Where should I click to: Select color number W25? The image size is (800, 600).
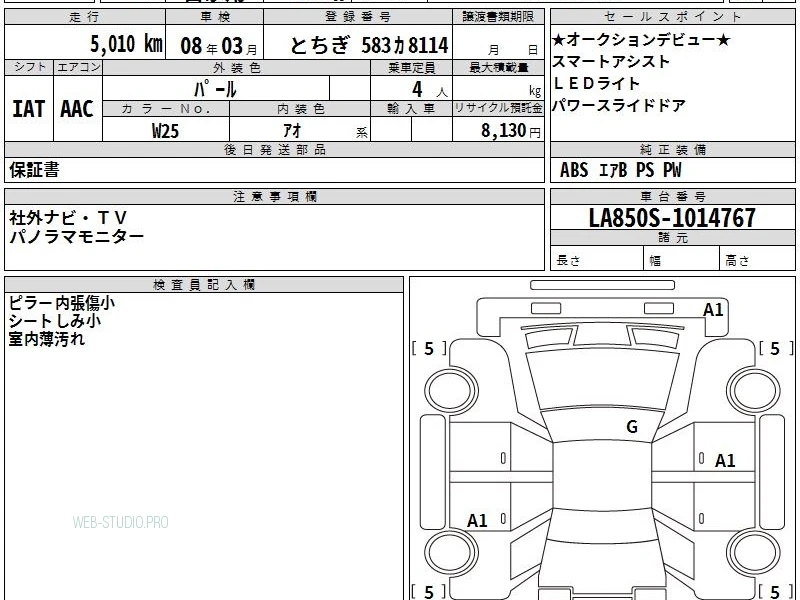(x=165, y=131)
